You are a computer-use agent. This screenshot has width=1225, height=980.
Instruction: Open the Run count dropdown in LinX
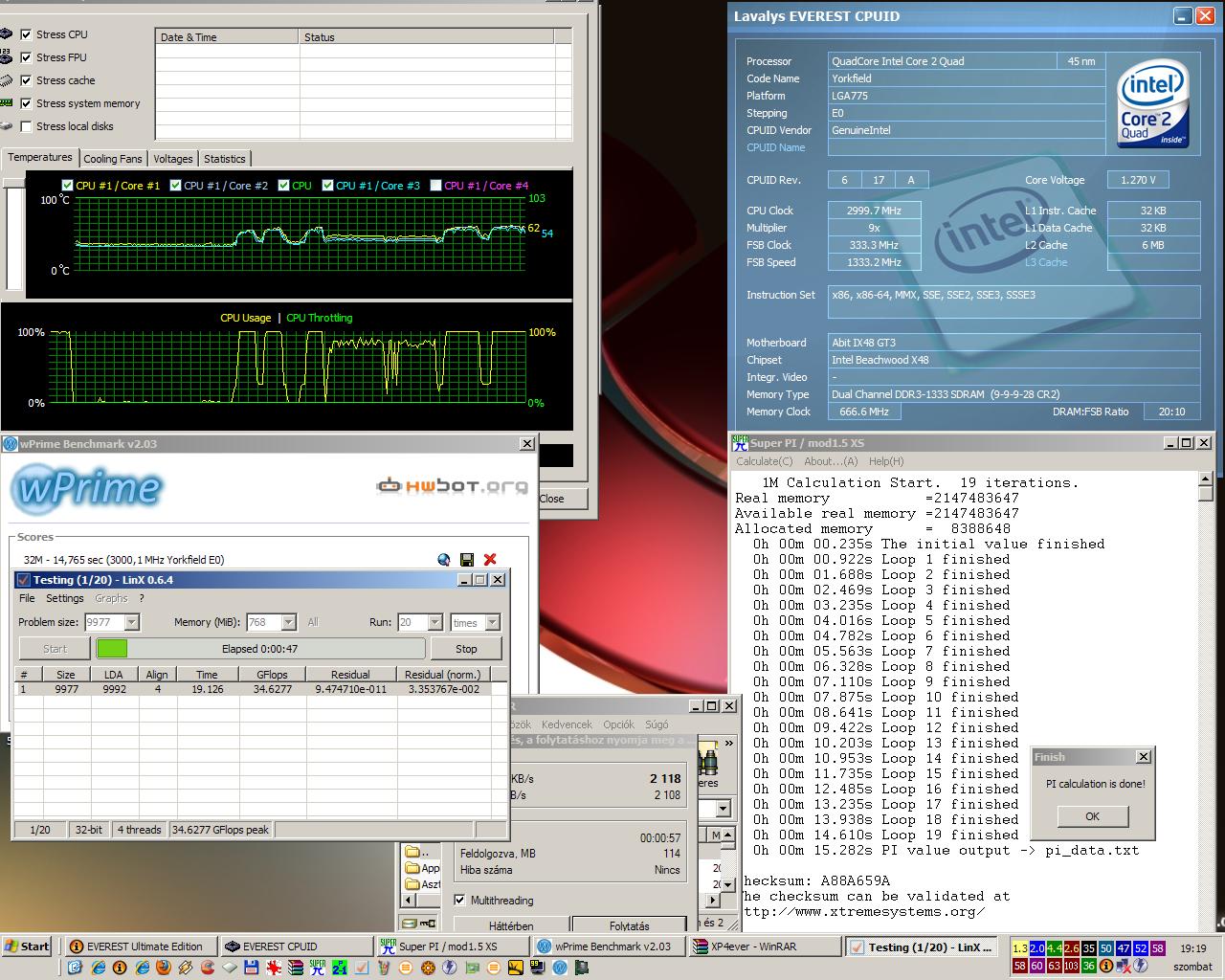pos(434,622)
